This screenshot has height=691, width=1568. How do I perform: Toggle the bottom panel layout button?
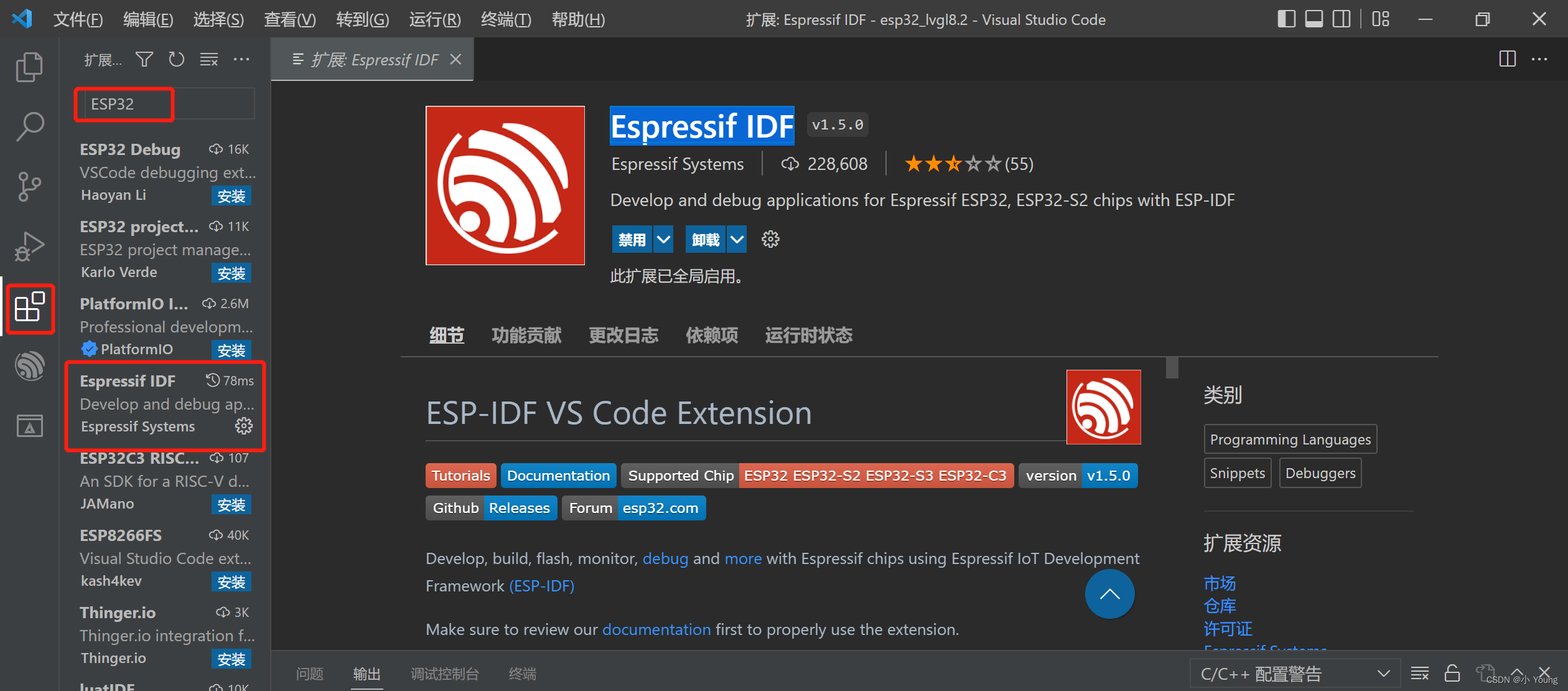pyautogui.click(x=1314, y=19)
